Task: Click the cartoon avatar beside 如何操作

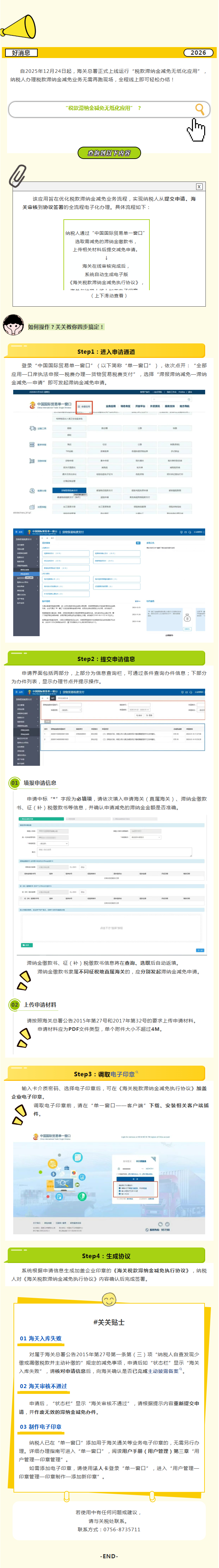Action: coord(14,324)
